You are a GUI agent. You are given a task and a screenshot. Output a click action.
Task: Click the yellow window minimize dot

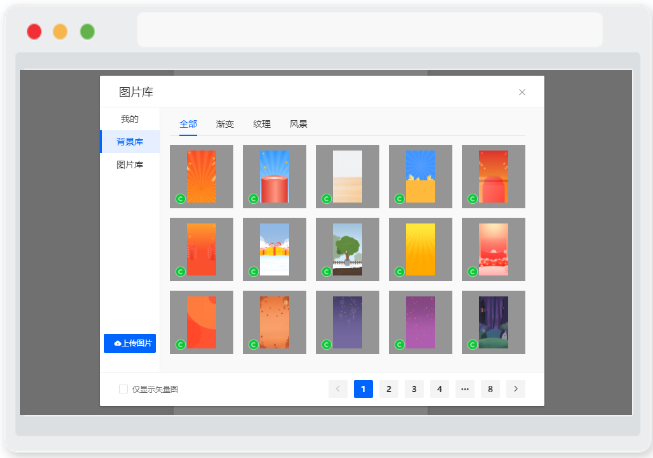[60, 32]
